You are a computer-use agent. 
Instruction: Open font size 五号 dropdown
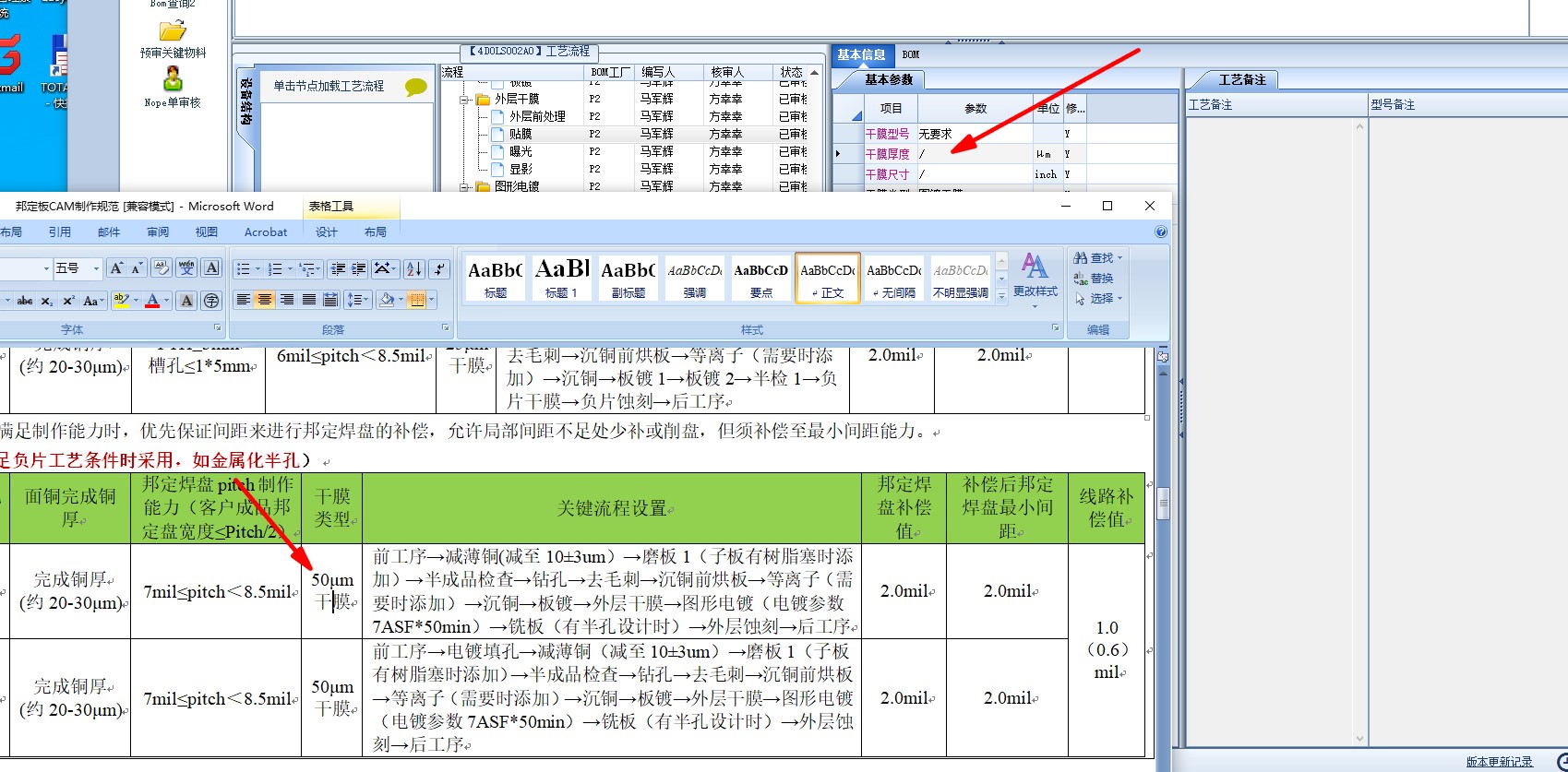point(96,268)
